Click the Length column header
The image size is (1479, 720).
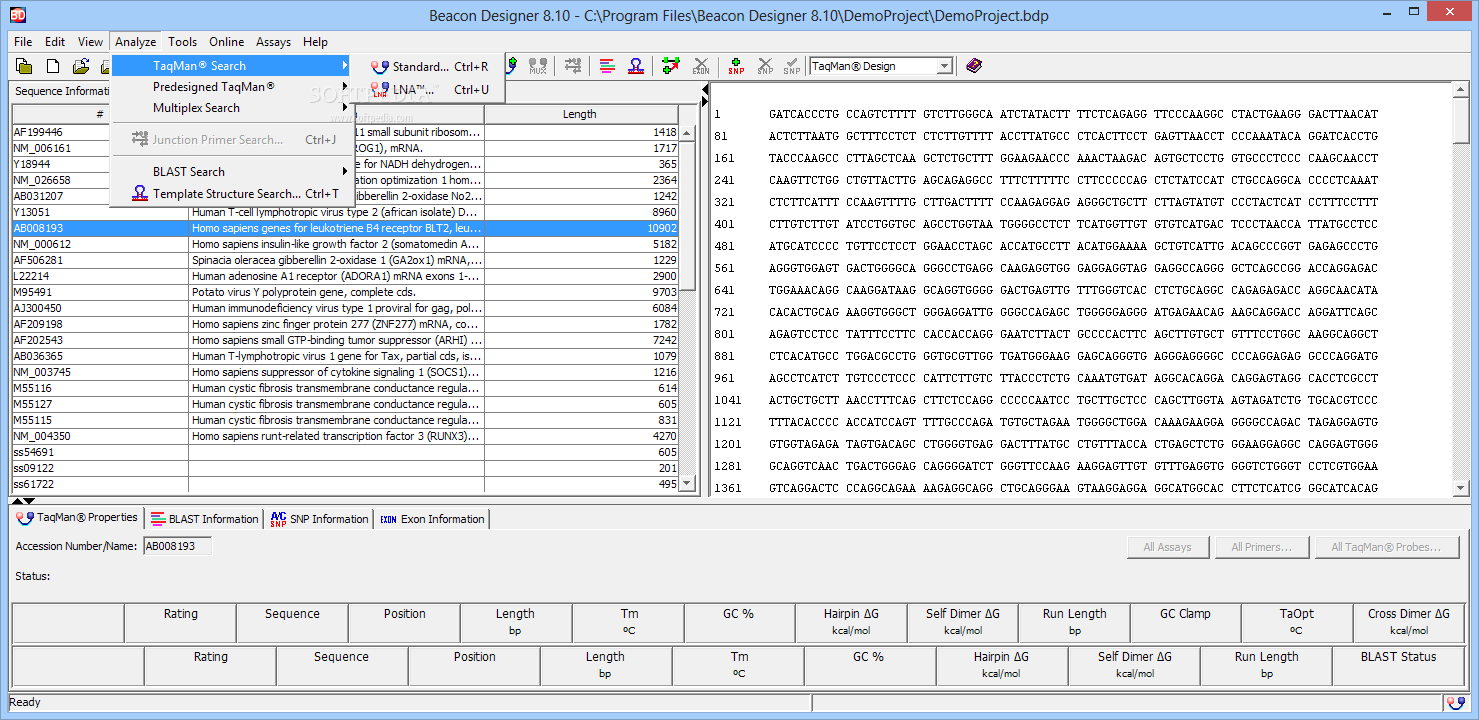(x=580, y=114)
